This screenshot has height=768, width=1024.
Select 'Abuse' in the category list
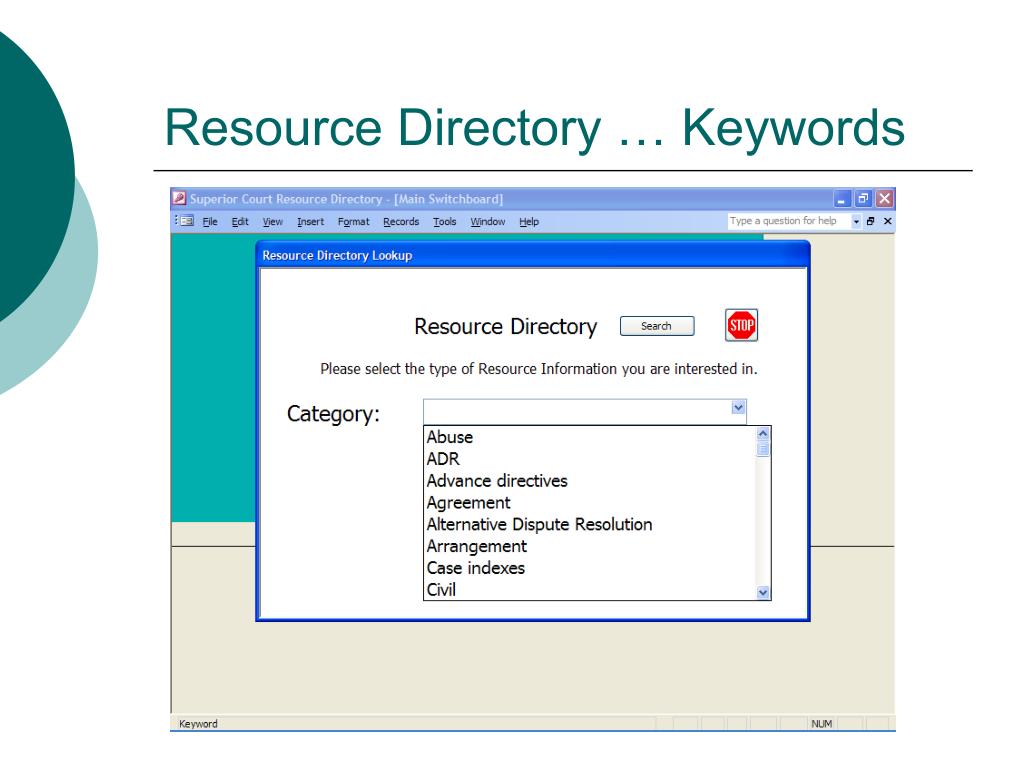(x=590, y=437)
